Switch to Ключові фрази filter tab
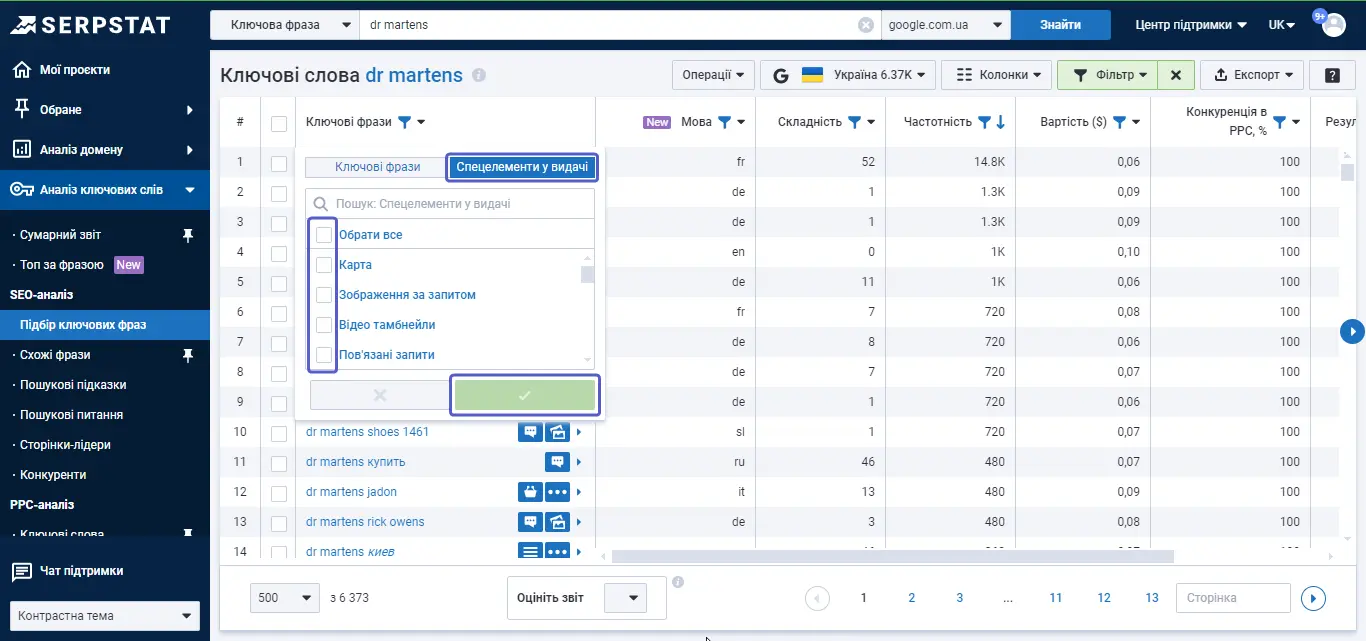This screenshot has height=641, width=1366. tap(377, 167)
